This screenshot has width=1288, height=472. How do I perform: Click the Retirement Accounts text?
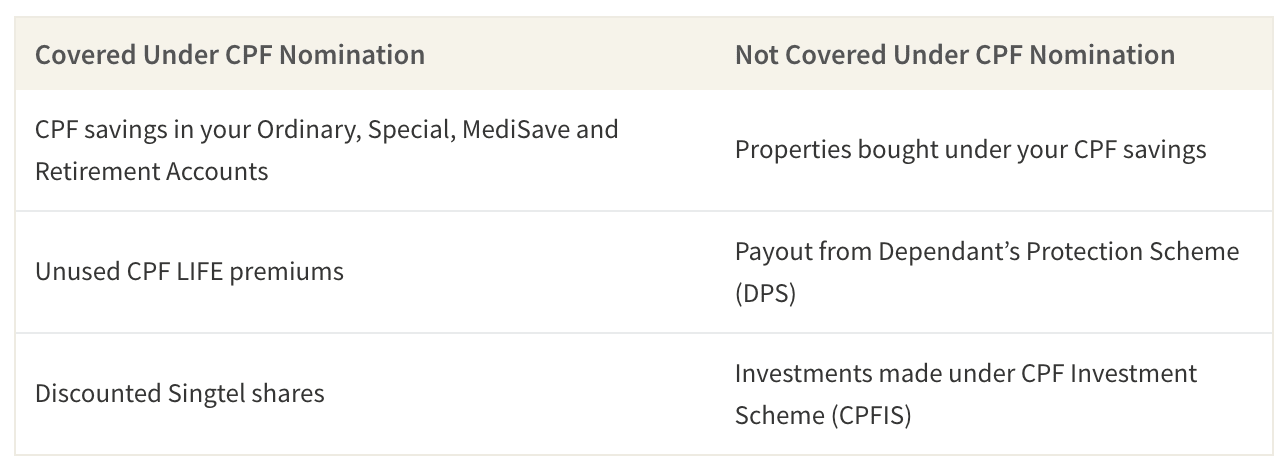tap(152, 171)
